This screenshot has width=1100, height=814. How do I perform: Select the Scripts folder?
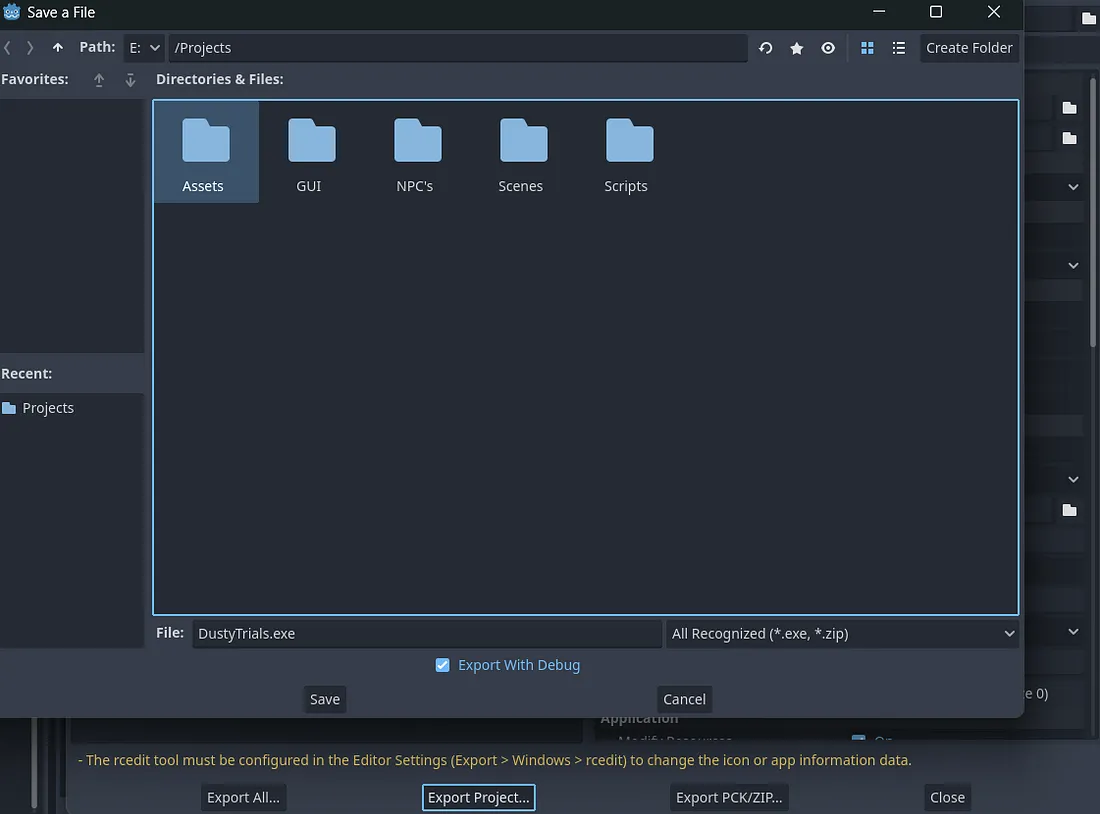pos(629,152)
